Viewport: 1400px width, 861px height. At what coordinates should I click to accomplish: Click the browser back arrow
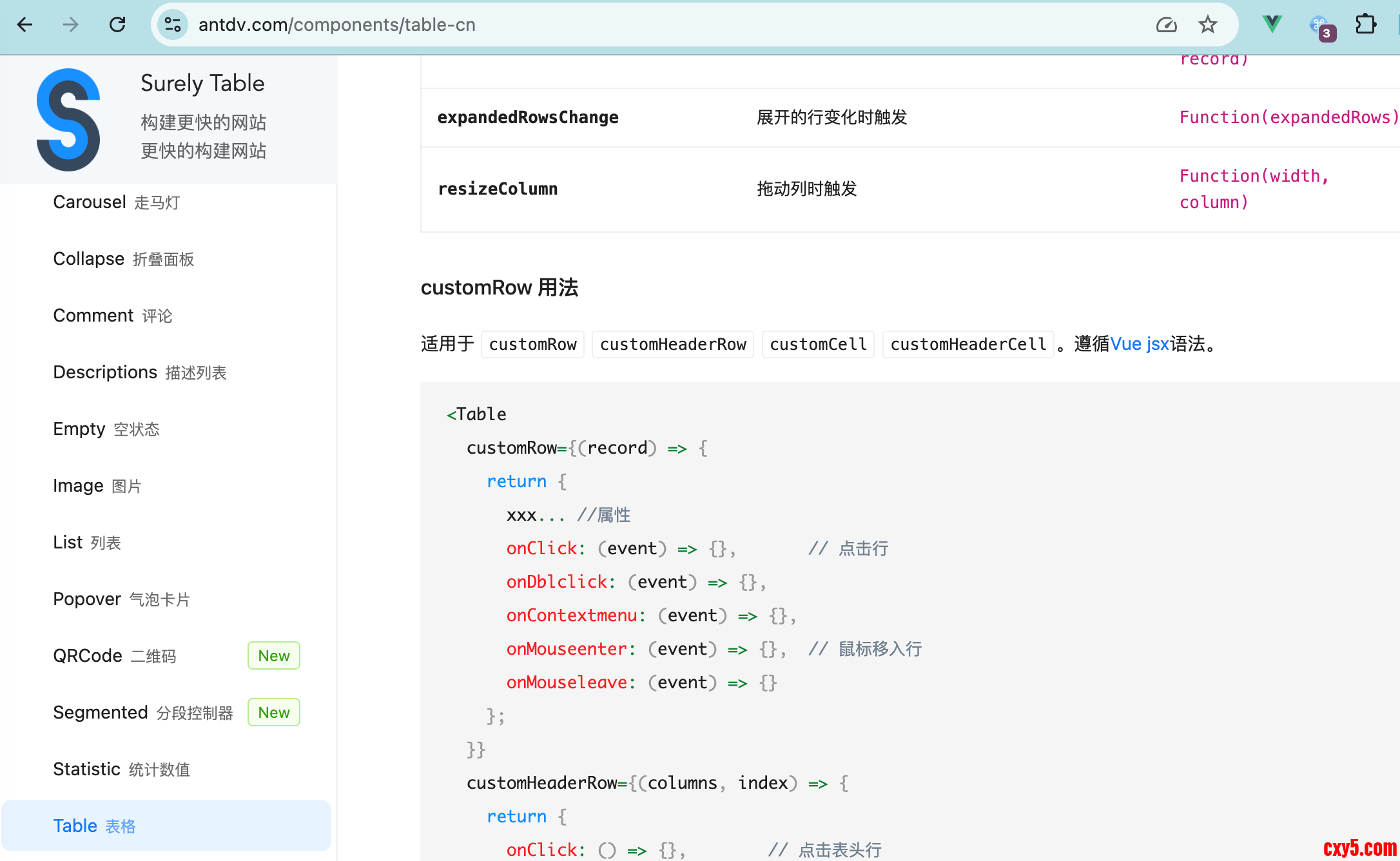24,24
